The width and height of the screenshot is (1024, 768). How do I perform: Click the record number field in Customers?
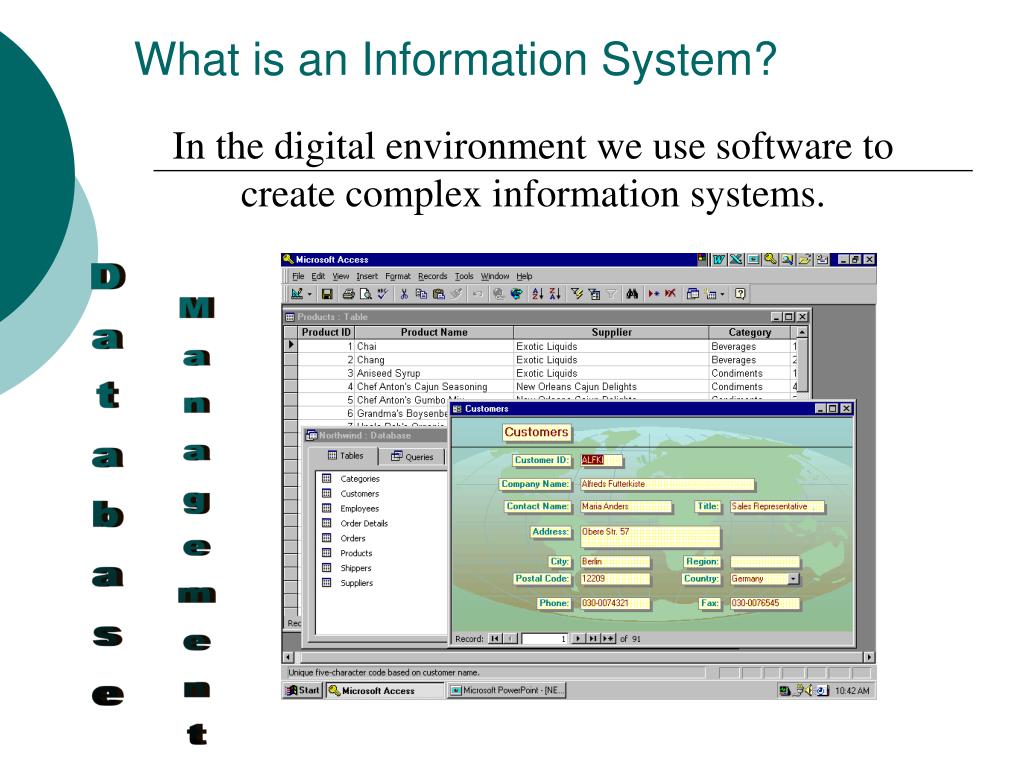545,639
